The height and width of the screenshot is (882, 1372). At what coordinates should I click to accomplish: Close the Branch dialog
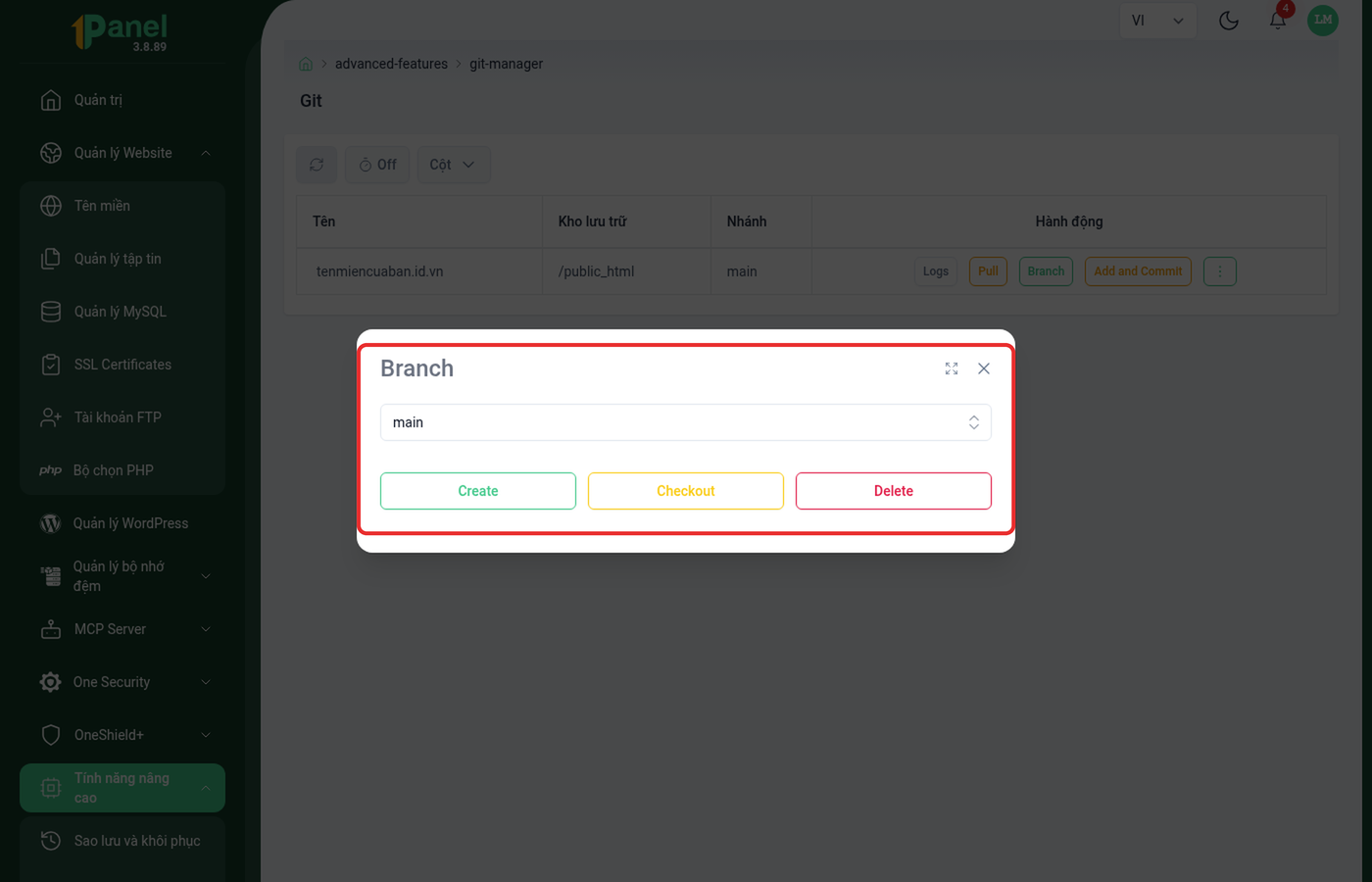tap(984, 368)
